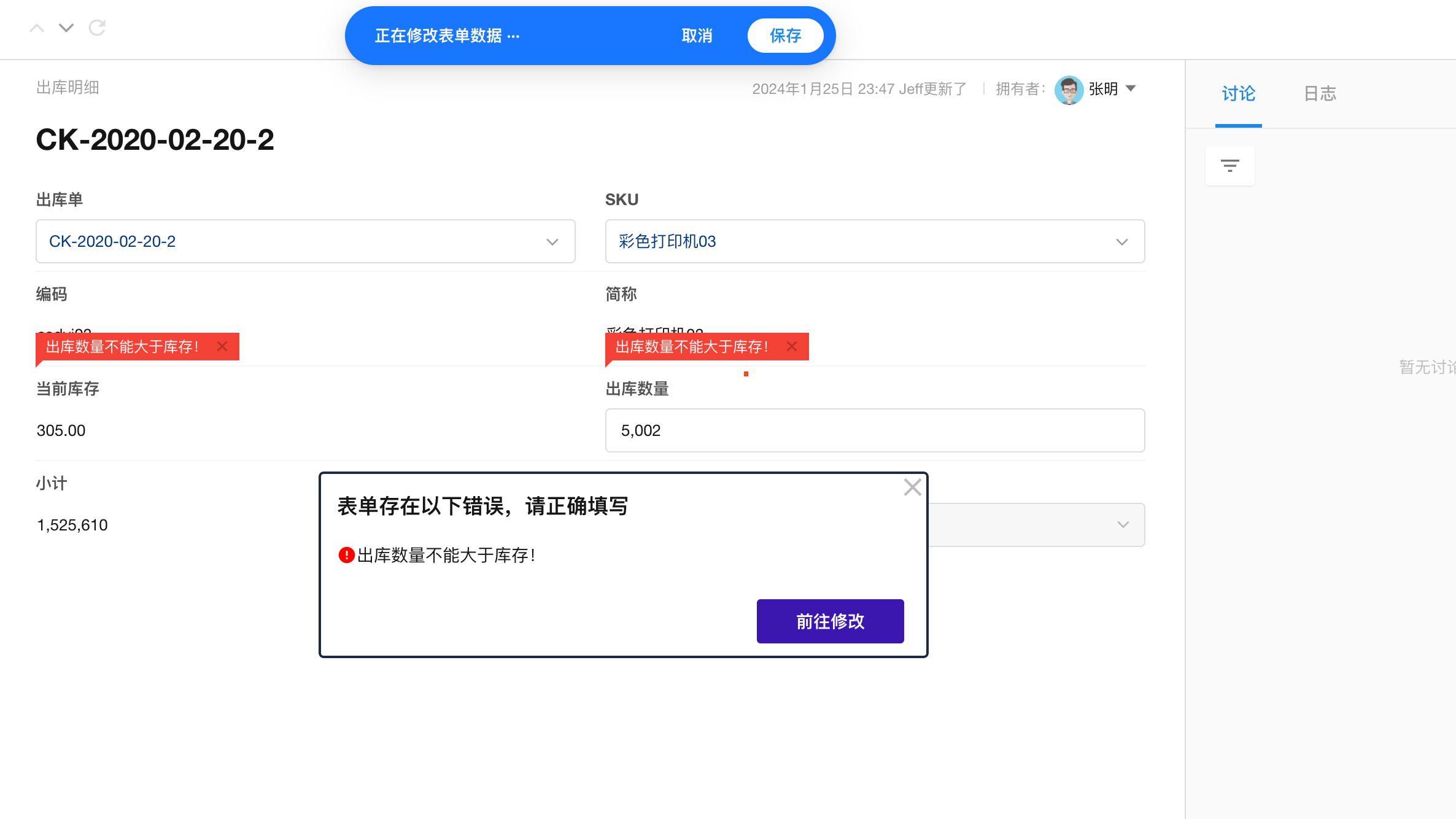Click the previous record up arrow
This screenshot has height=819, width=1456.
coord(37,28)
